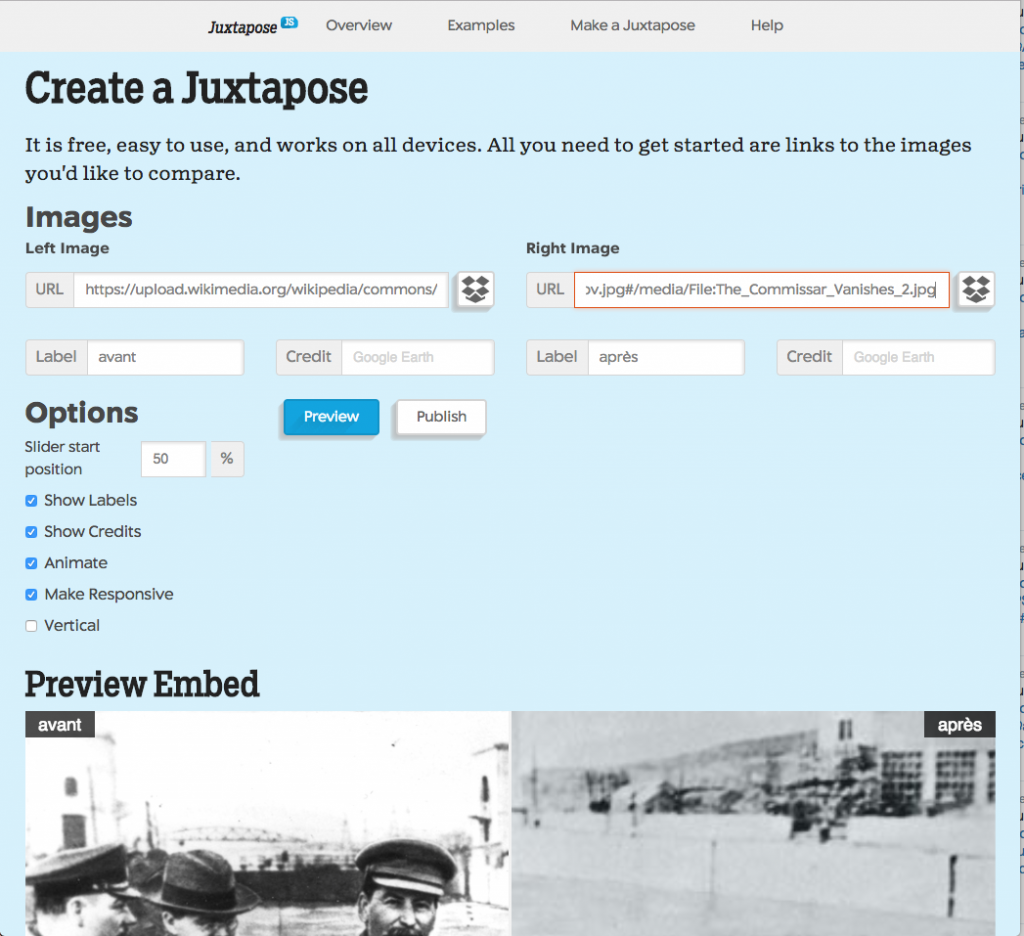Click the left image URL field
1024x936 pixels.
261,289
